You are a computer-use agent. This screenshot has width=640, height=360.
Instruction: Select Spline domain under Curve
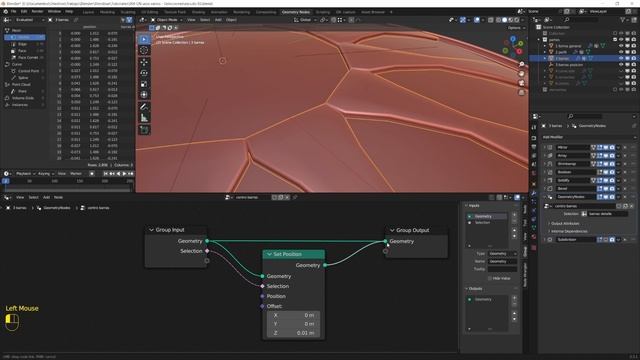(23, 78)
